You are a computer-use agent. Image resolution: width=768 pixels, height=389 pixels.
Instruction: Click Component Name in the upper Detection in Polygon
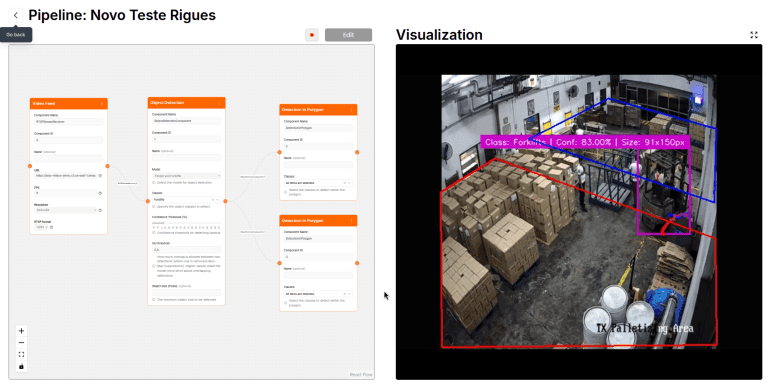click(318, 128)
